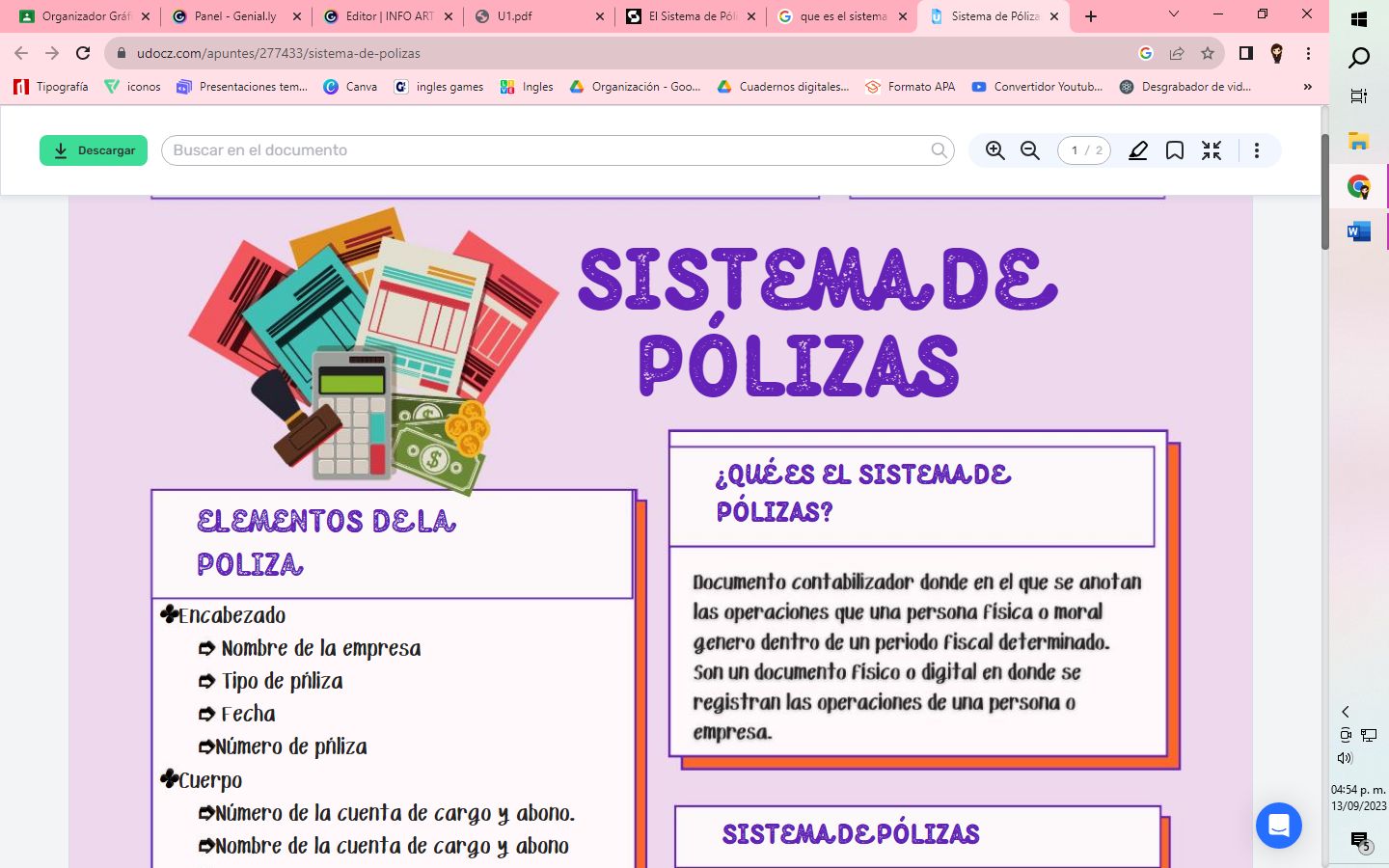Open Windows search from the taskbar
Screen dimensions: 1389x868
[1359, 58]
